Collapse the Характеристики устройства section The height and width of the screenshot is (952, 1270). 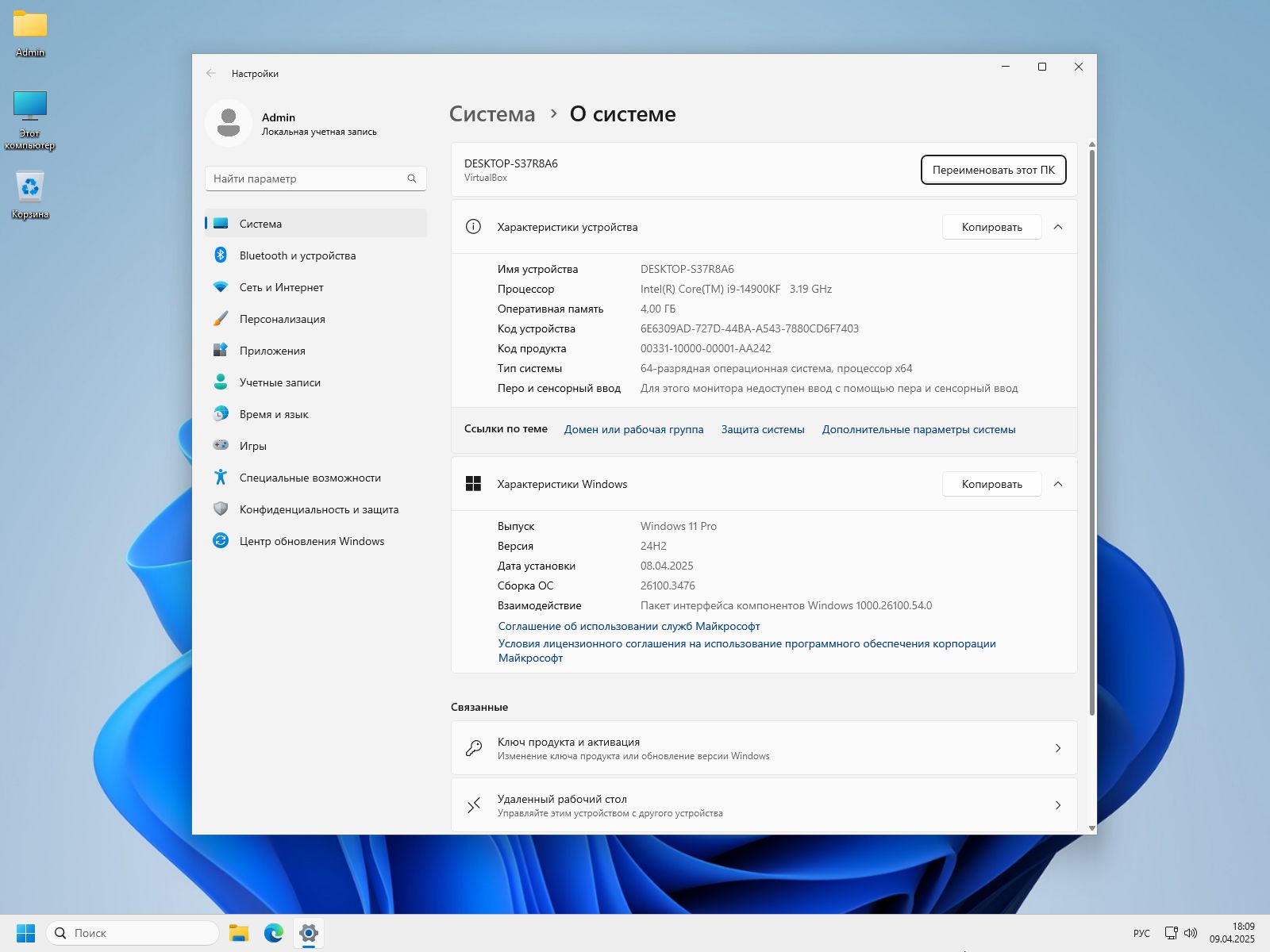tap(1058, 227)
